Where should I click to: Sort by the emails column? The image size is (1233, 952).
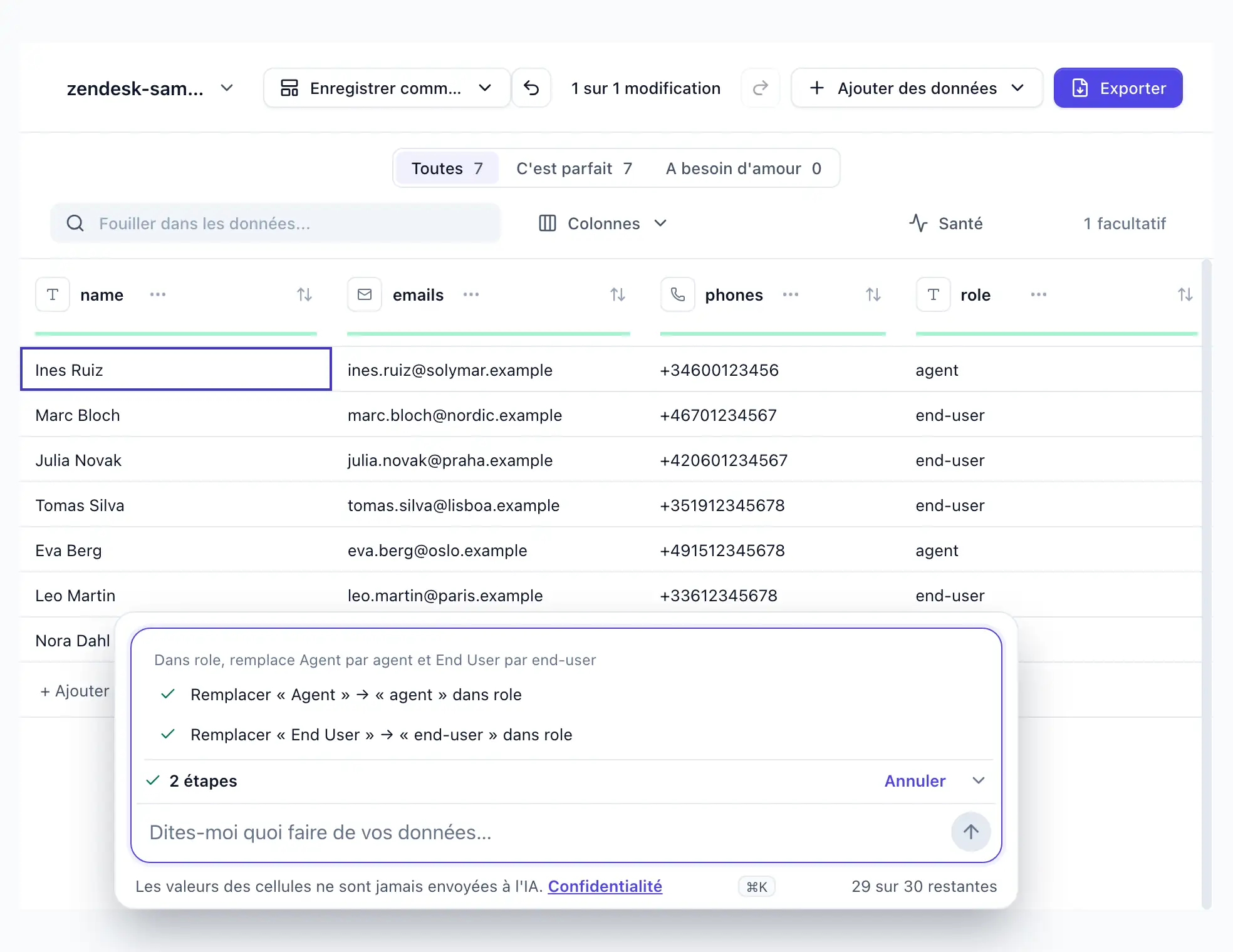click(x=618, y=294)
